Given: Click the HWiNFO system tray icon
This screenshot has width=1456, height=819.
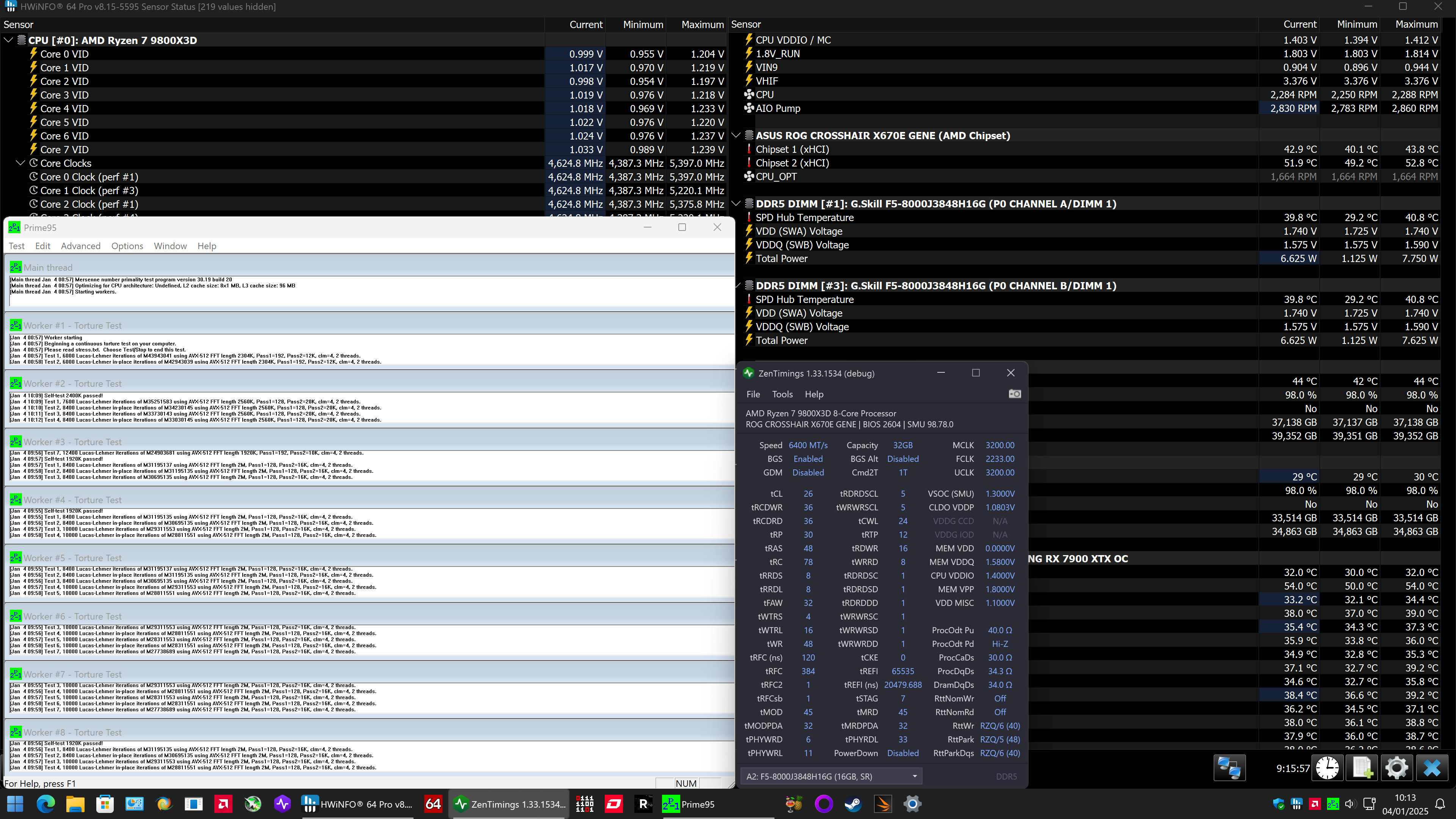Looking at the screenshot, I should coord(1297,804).
